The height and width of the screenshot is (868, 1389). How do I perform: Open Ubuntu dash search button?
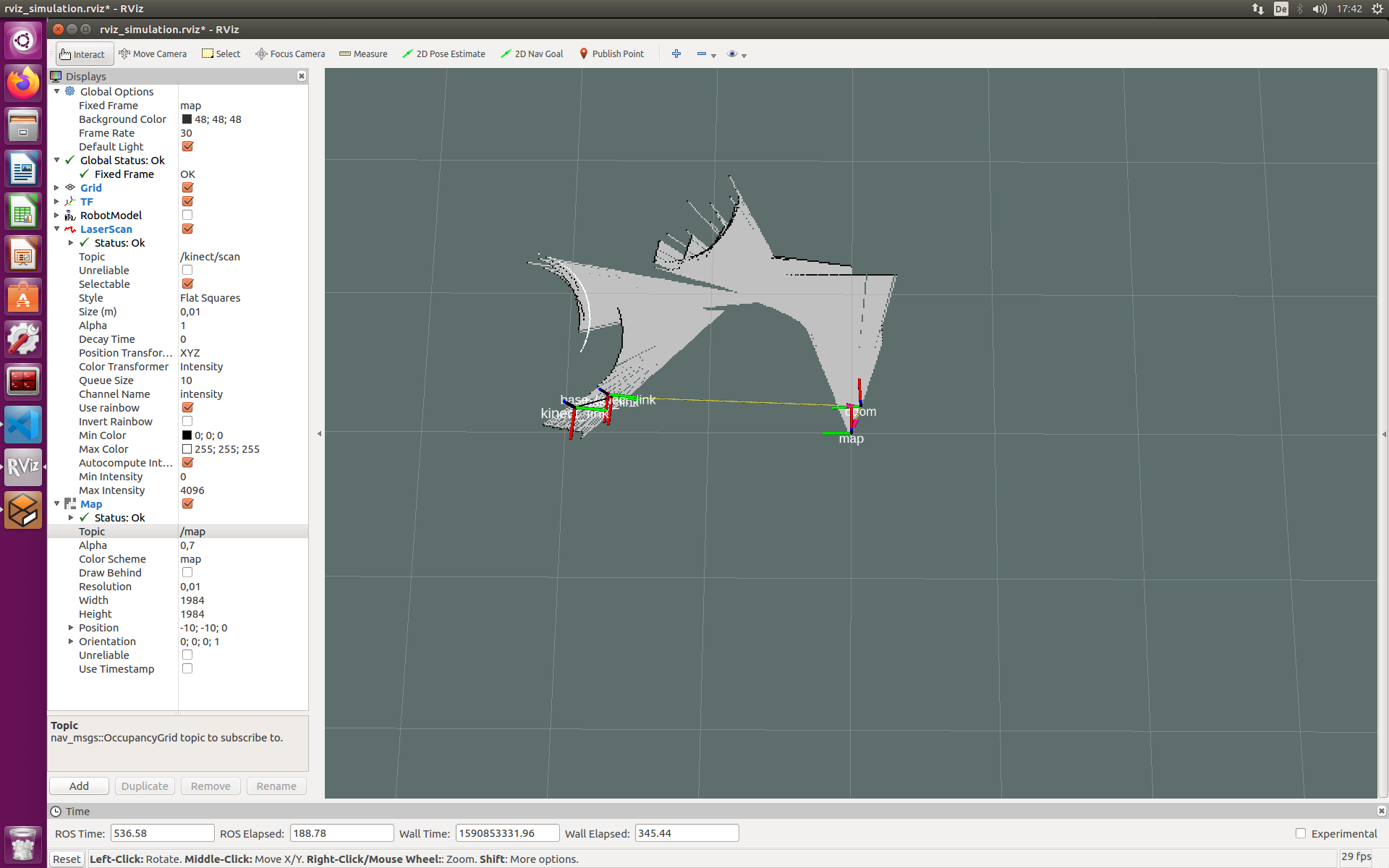23,41
